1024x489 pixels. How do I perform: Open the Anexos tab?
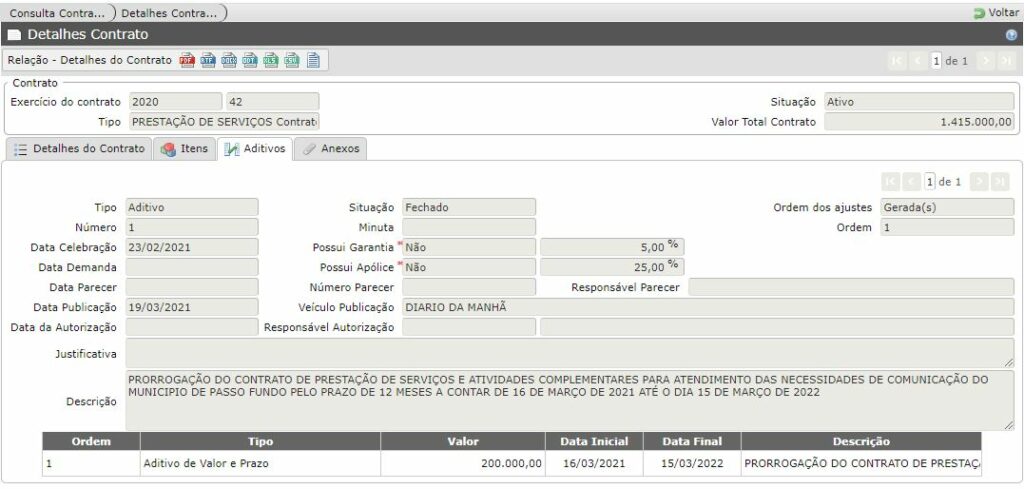tap(333, 149)
